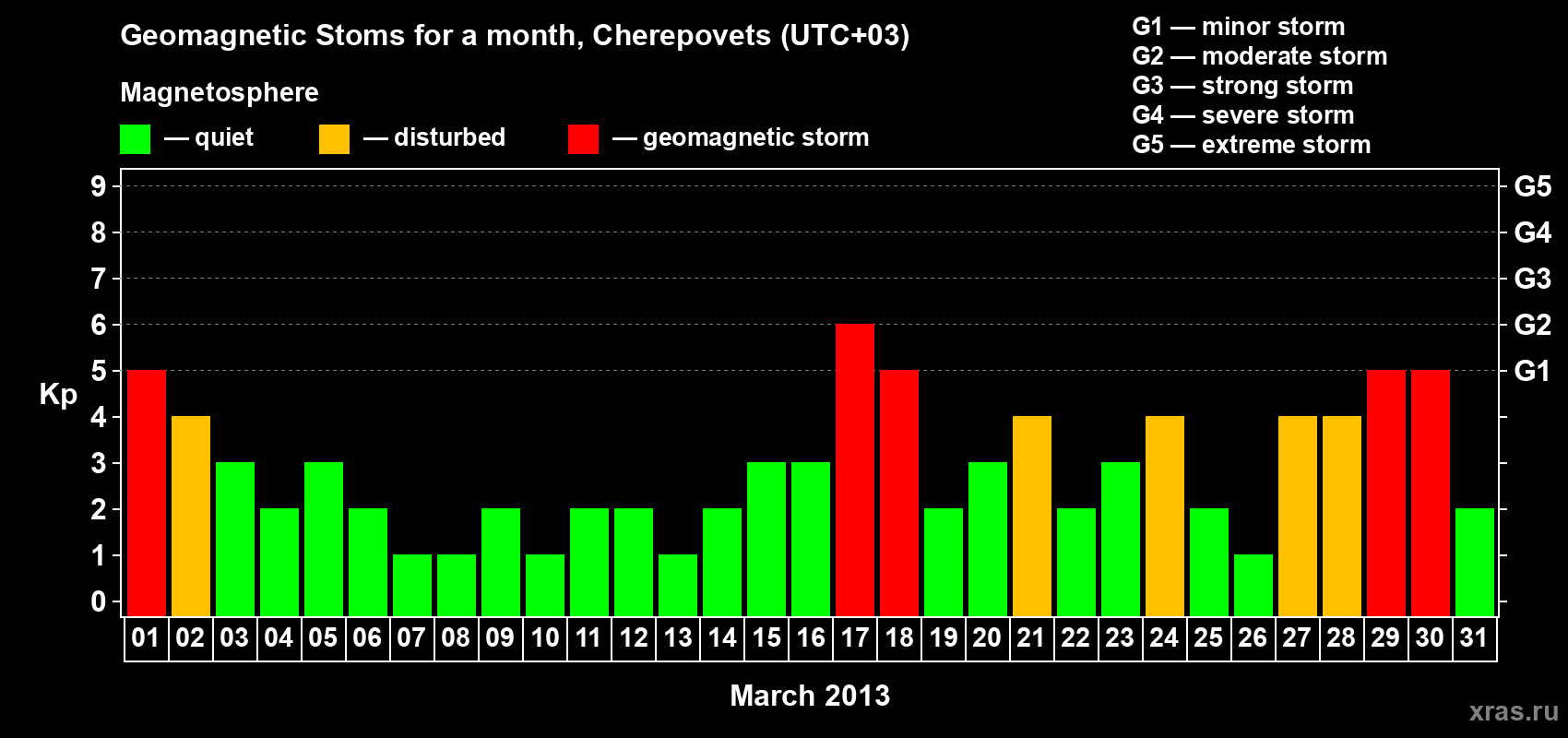Click the 0 tick label on Kp axis

tap(99, 601)
